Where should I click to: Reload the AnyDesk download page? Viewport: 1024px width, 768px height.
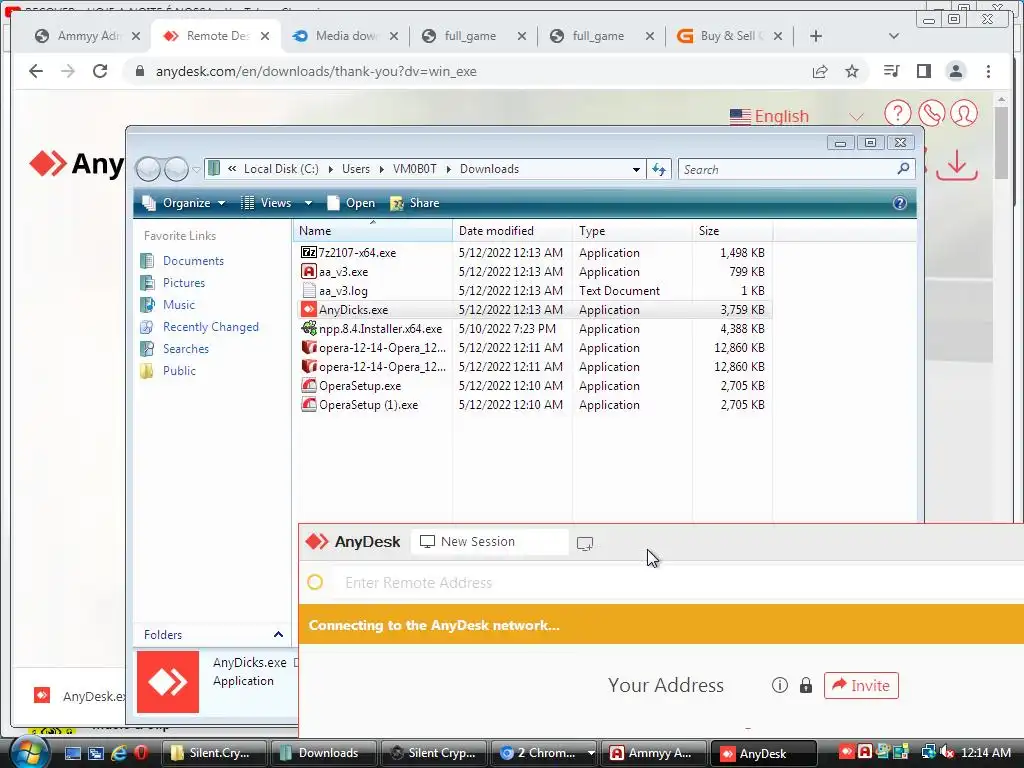pyautogui.click(x=100, y=71)
